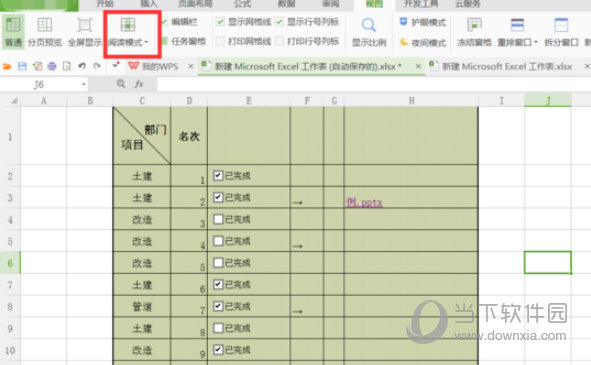Check the 已完成 checkbox in row 5
Image resolution: width=591 pixels, height=365 pixels.
point(218,241)
